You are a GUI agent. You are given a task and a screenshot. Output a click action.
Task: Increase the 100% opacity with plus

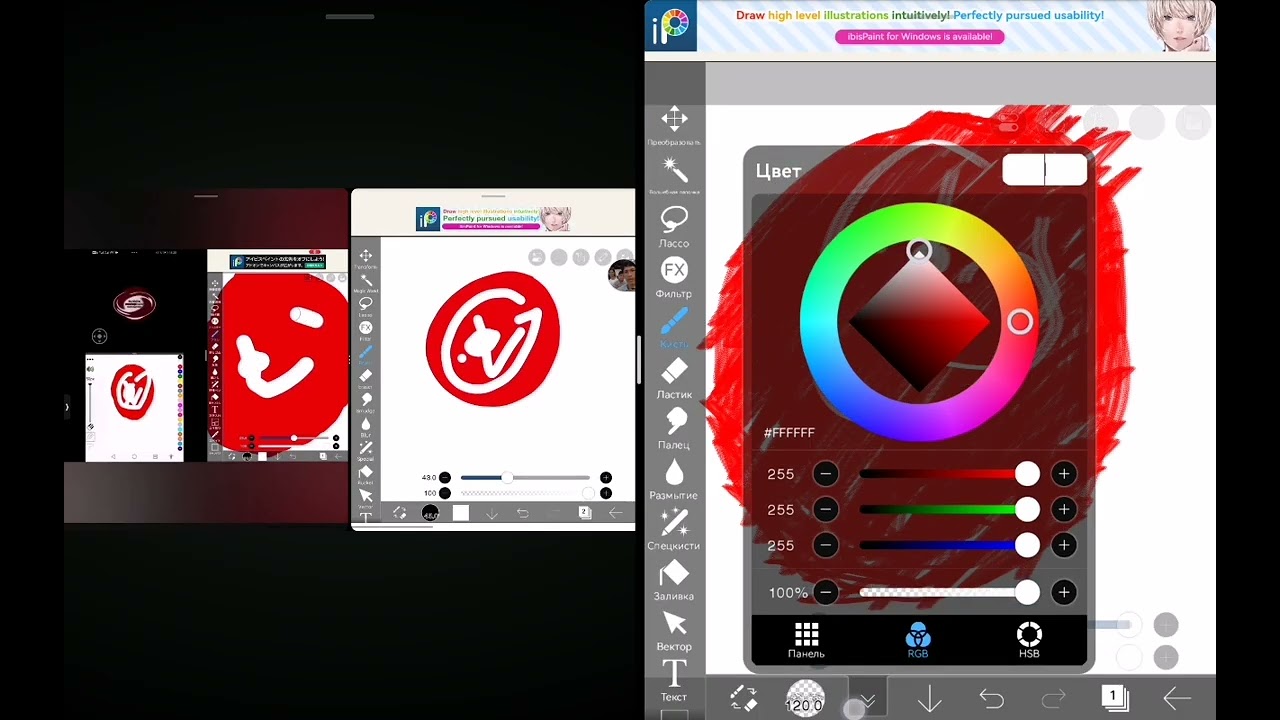click(x=1064, y=593)
